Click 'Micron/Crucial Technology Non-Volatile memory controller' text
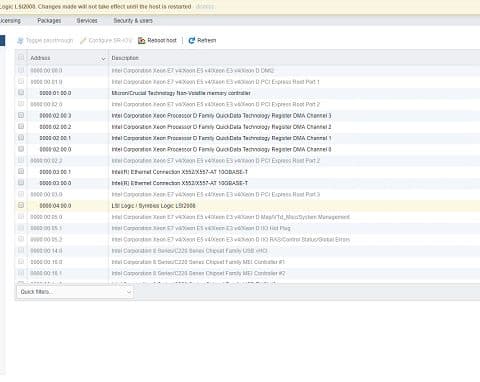Viewport: 480px width, 382px height. tap(181, 93)
